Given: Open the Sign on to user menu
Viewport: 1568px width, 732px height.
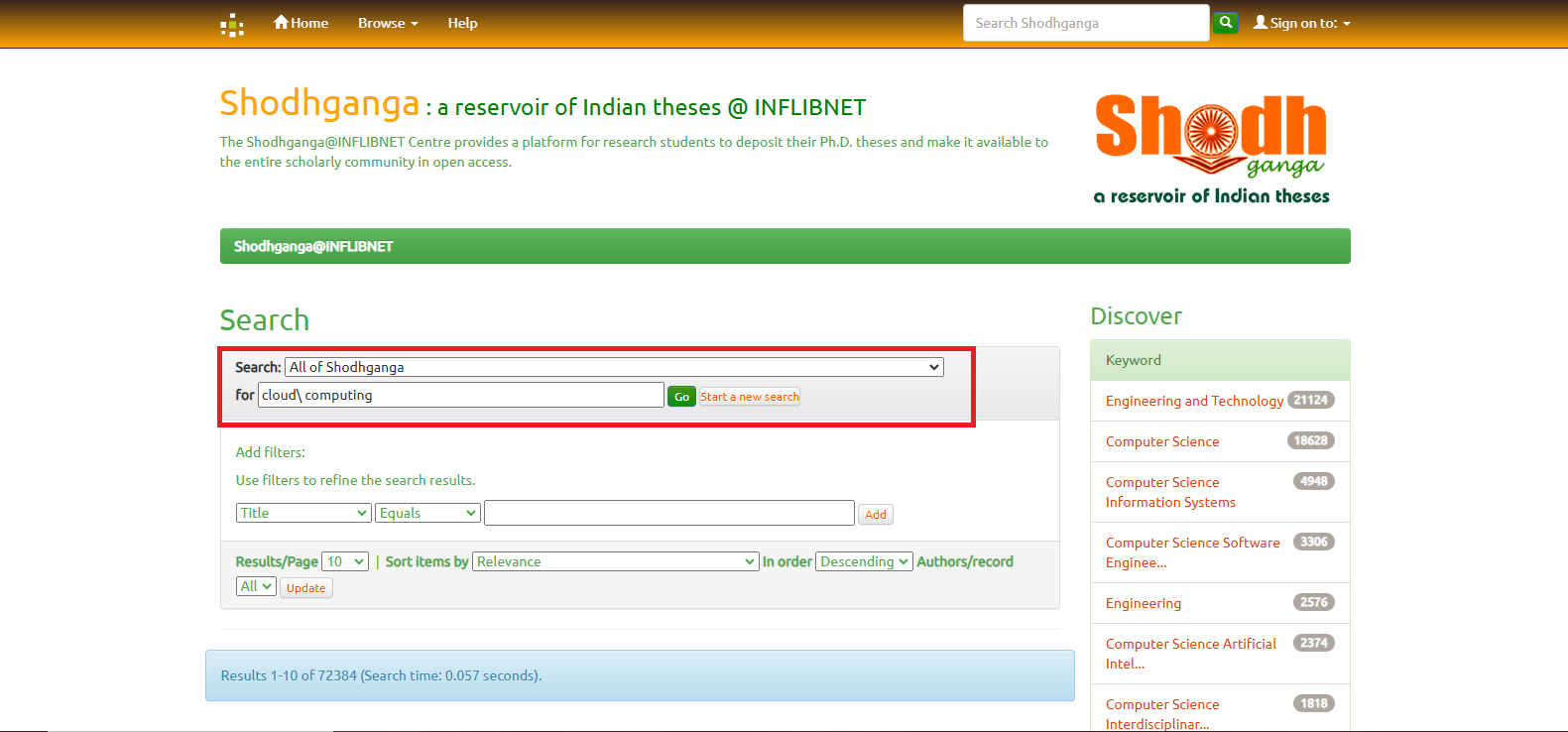Looking at the screenshot, I should 1301,23.
